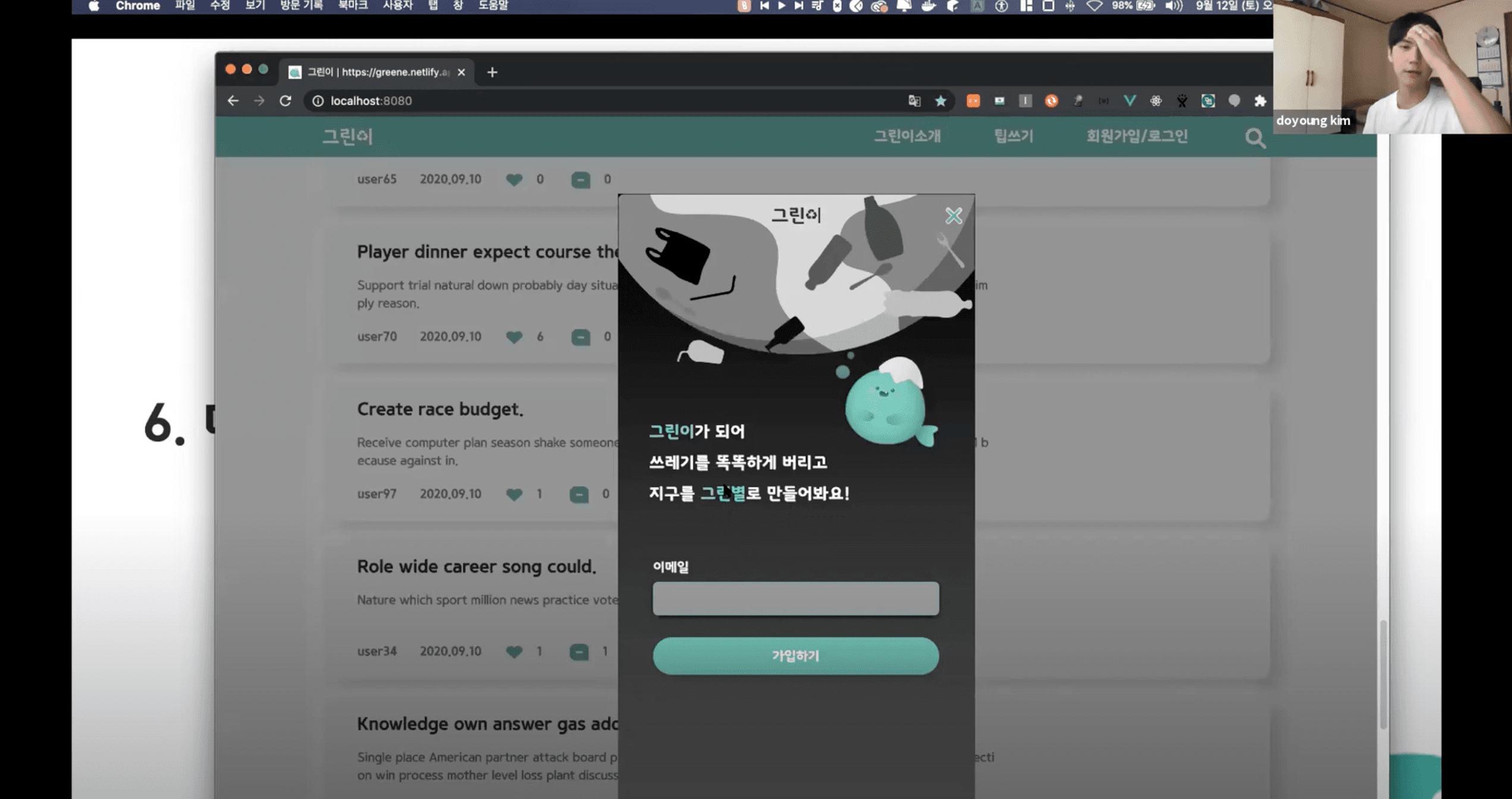Open the gray speech bubble extension icon
Viewport: 1512px width, 799px height.
[1234, 101]
